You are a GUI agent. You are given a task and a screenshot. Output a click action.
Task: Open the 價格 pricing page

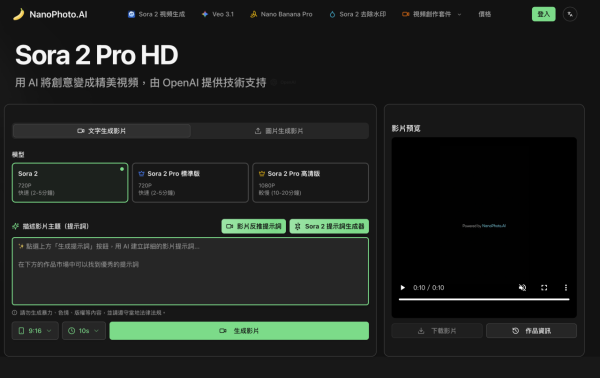pyautogui.click(x=484, y=14)
